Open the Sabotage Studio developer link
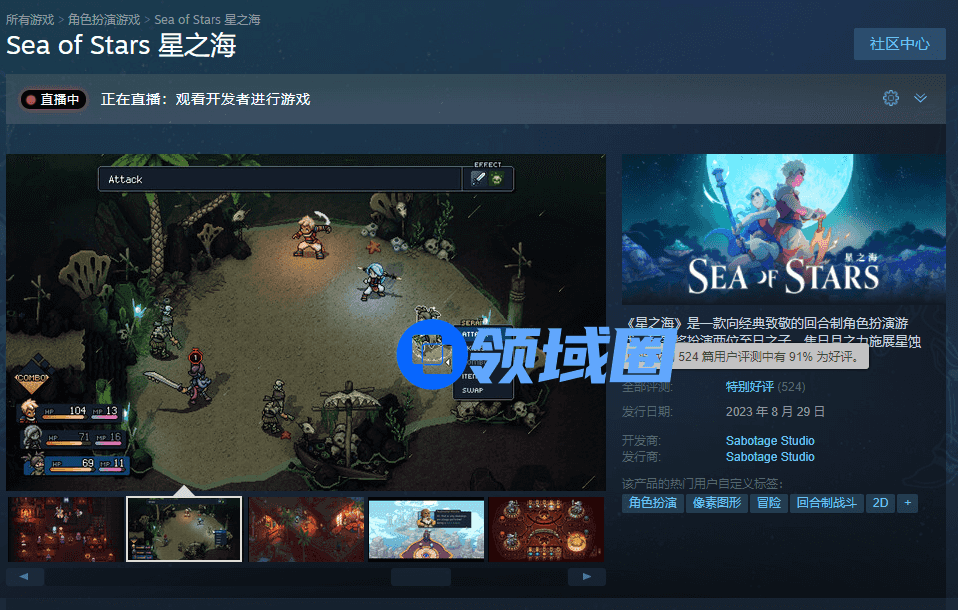Image resolution: width=958 pixels, height=610 pixels. (770, 441)
